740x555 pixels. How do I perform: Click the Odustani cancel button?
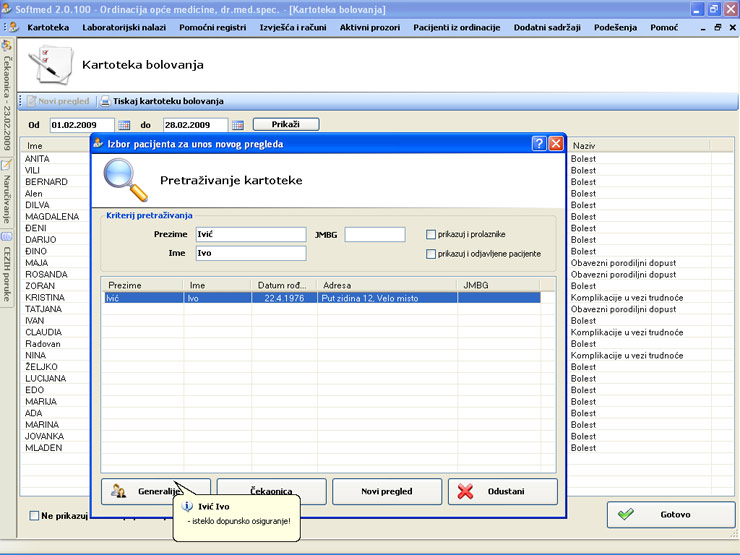[503, 491]
